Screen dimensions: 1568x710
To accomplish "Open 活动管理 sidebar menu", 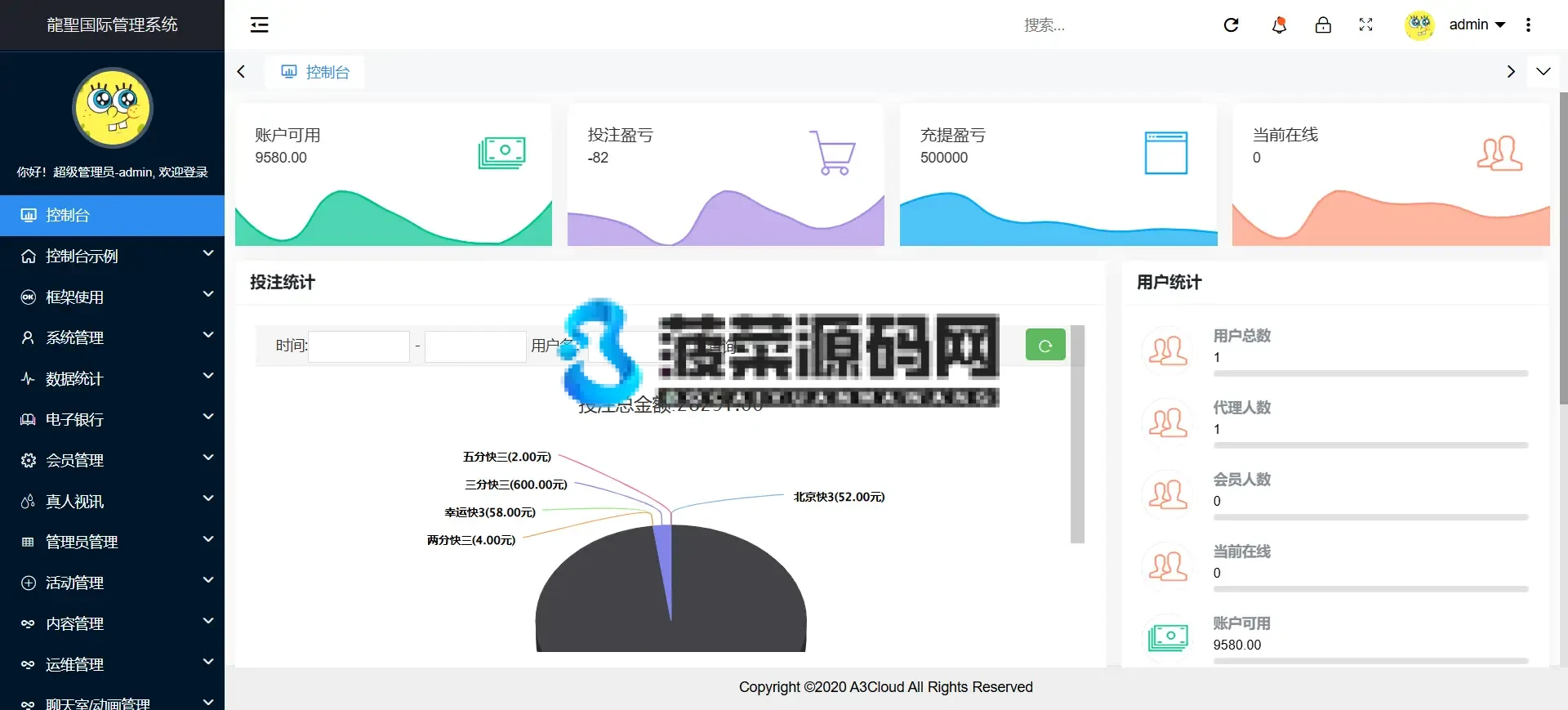I will [112, 583].
